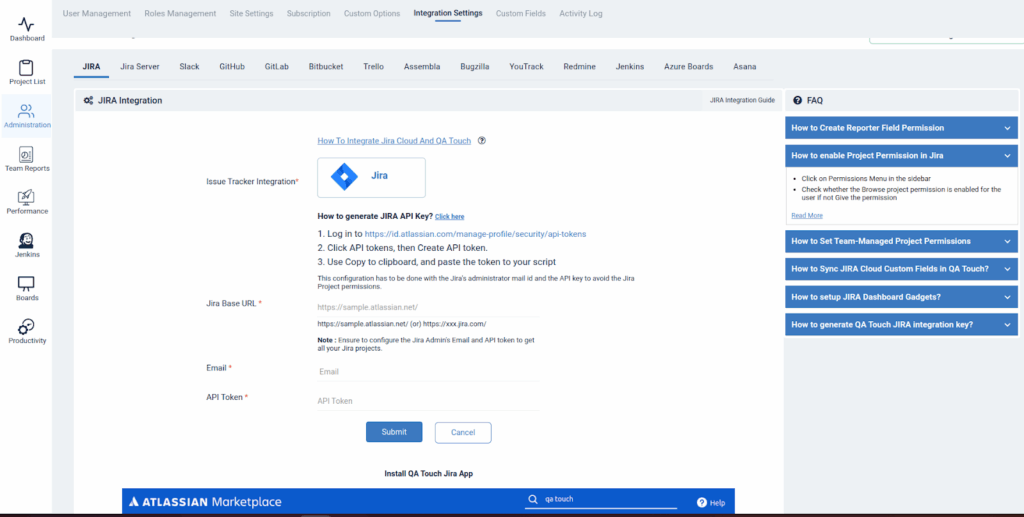Click the Marketplace search magnifier icon
Image resolution: width=1024 pixels, height=517 pixels.
point(534,499)
